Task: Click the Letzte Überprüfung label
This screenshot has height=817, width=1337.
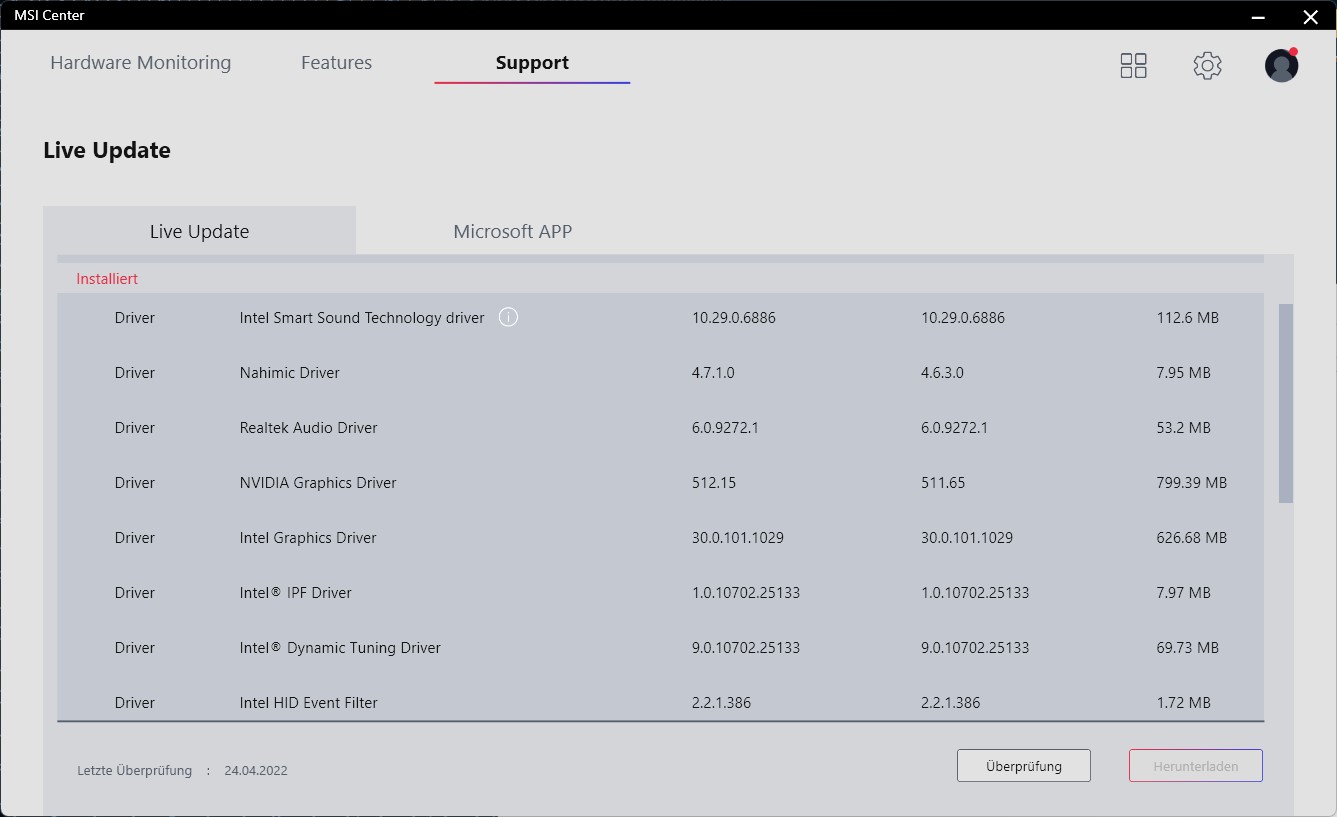Action: click(134, 771)
